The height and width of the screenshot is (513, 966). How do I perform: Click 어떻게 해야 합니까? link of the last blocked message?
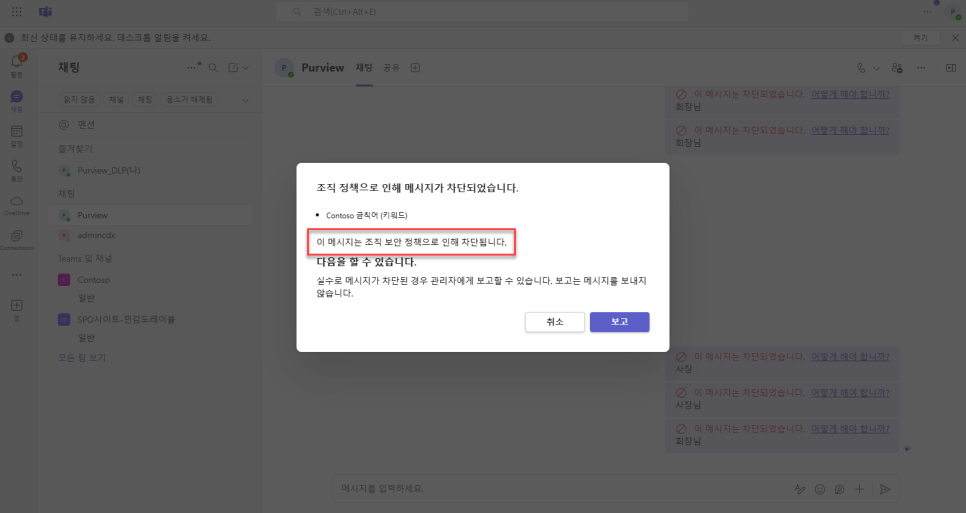[850, 429]
